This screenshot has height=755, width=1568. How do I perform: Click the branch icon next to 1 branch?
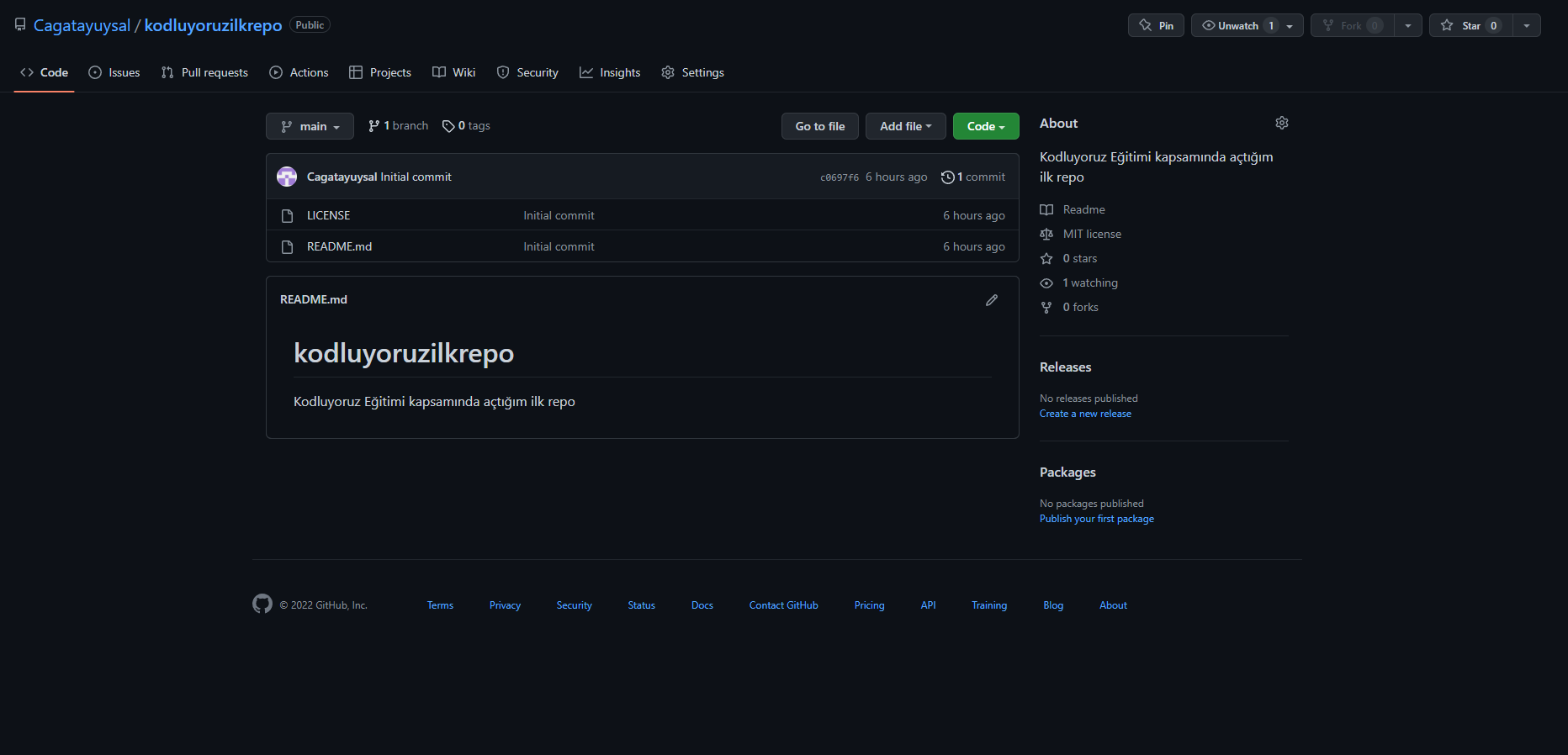point(373,126)
